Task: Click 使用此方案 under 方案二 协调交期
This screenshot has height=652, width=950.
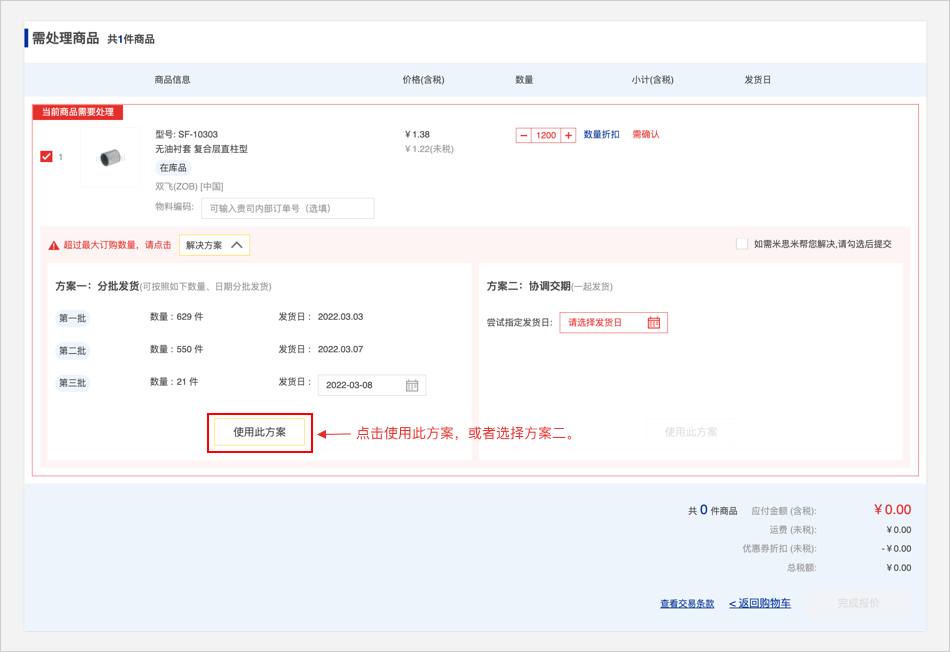Action: pos(691,432)
